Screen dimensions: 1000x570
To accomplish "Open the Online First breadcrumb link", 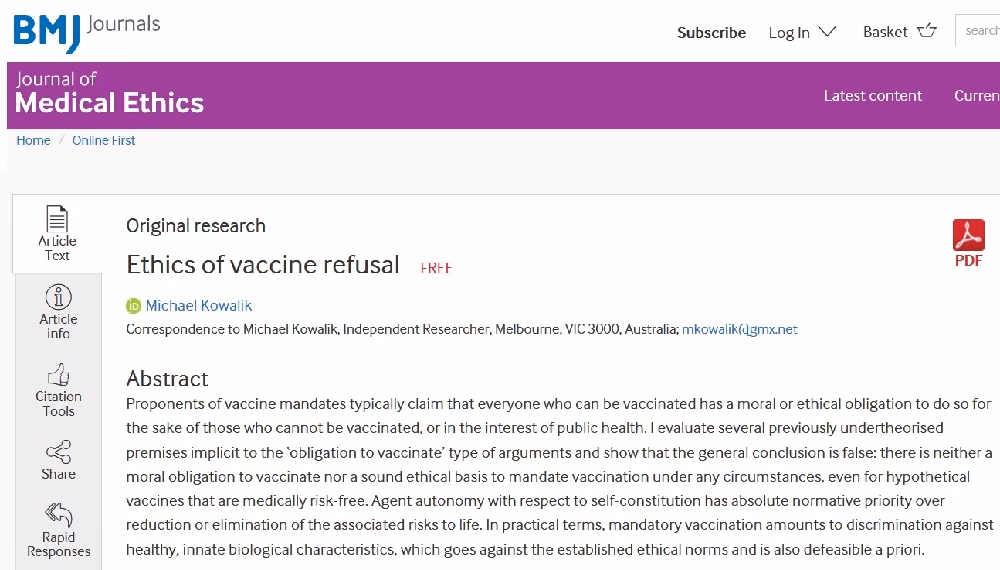I will (103, 140).
